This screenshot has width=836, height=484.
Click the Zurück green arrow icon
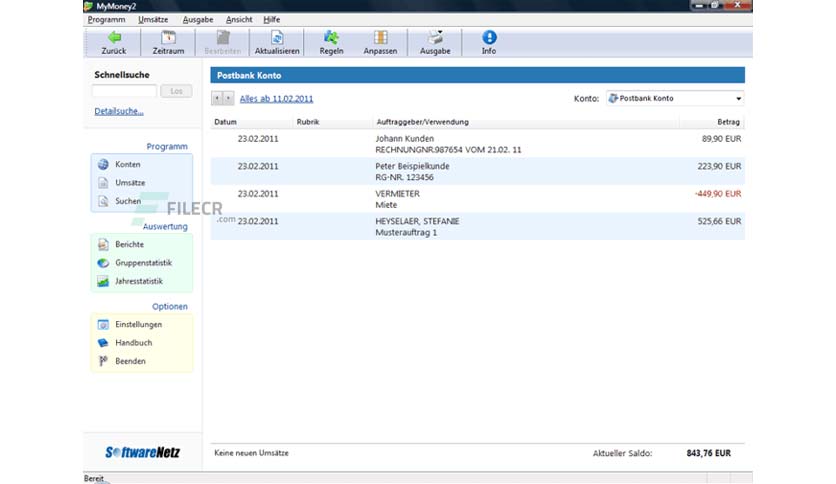[x=114, y=37]
